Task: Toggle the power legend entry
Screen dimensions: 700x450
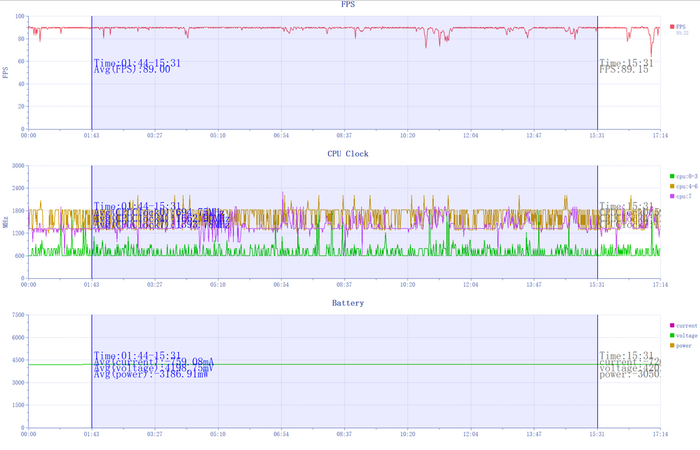Action: pos(681,346)
